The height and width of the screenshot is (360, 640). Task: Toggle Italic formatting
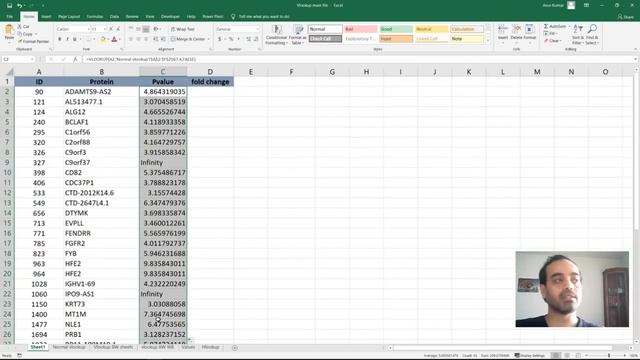pyautogui.click(x=67, y=39)
